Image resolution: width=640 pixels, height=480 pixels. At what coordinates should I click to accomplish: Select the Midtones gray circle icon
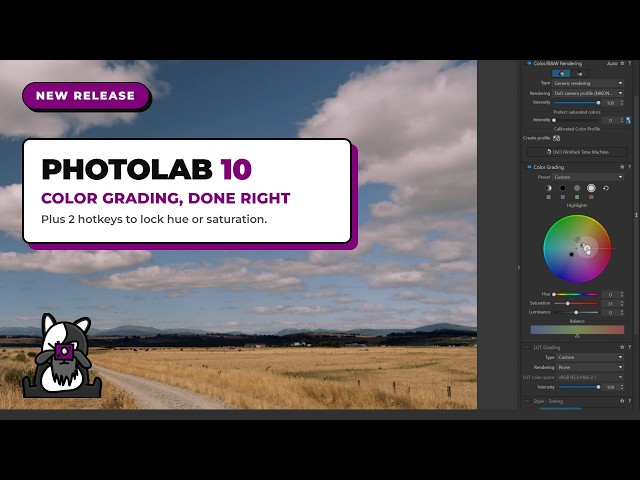tap(577, 188)
